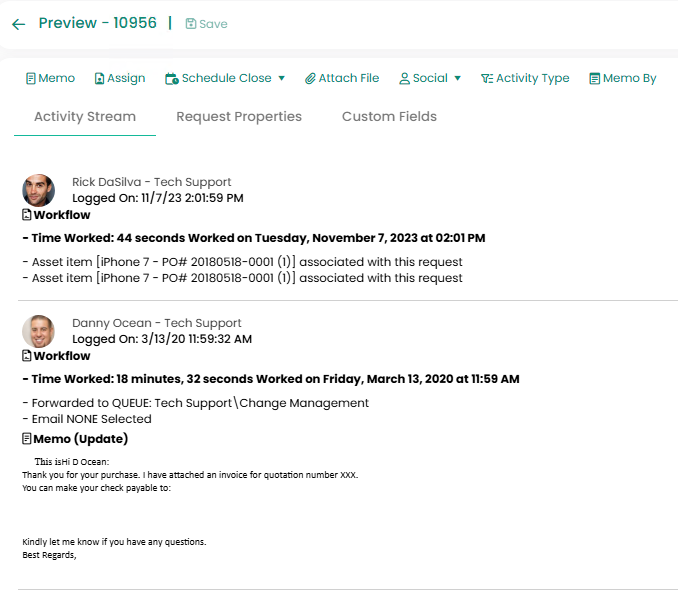Click Danny Ocean's profile photo
The width and height of the screenshot is (678, 594).
(x=39, y=331)
